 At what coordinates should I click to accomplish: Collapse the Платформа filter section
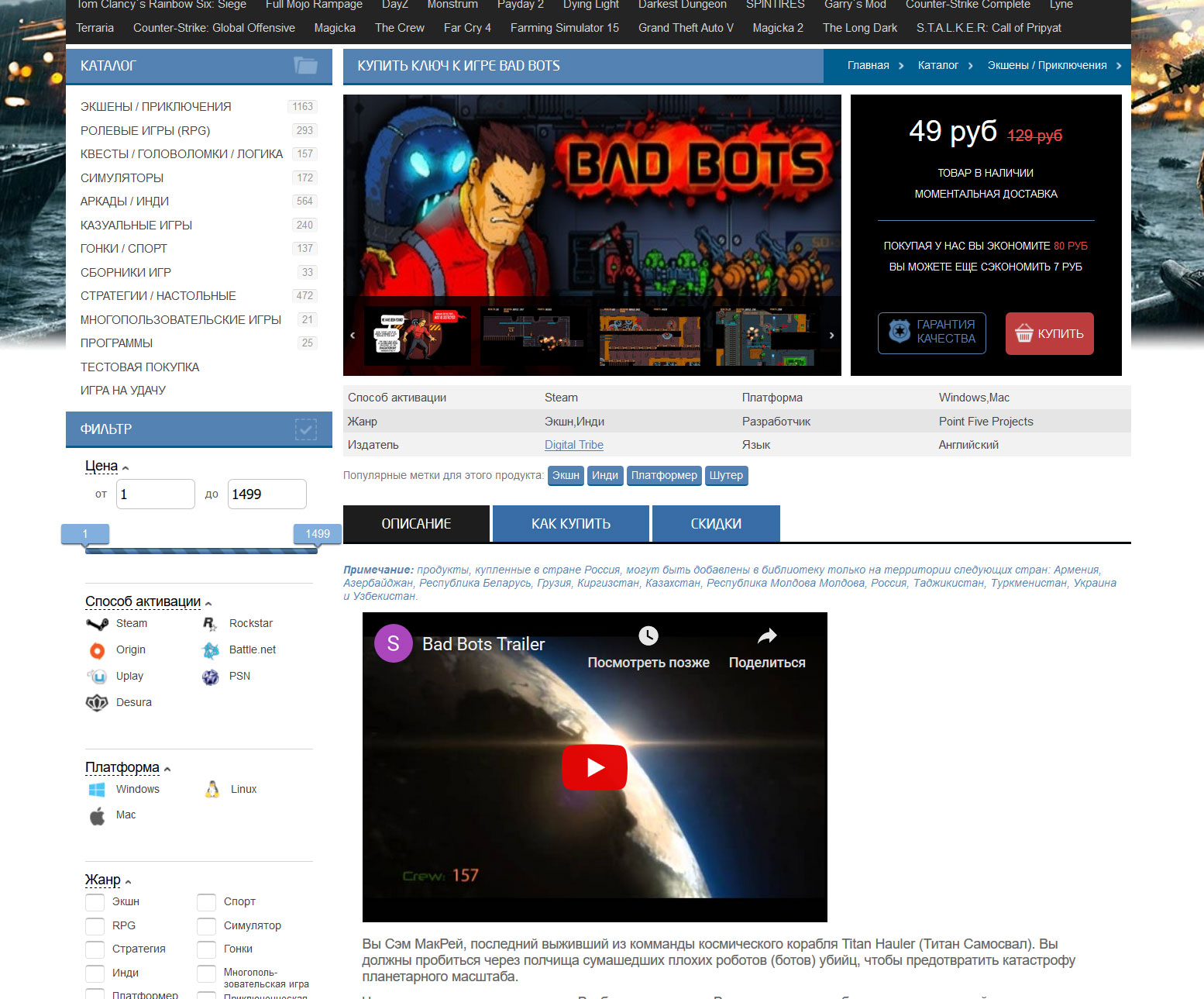128,767
